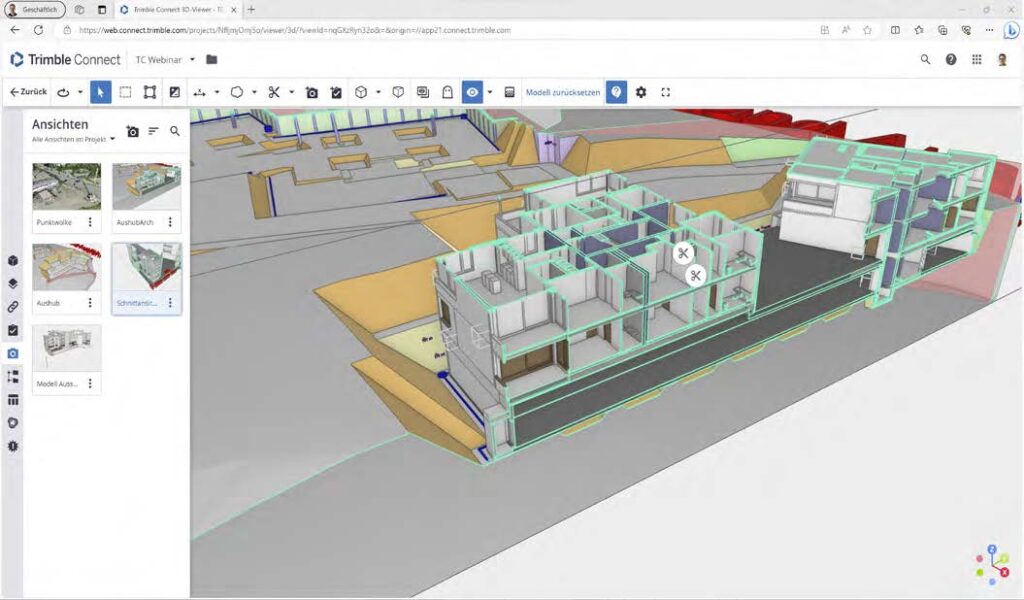Open options menu for Punktwolke view
The width and height of the screenshot is (1024, 600).
(x=90, y=222)
